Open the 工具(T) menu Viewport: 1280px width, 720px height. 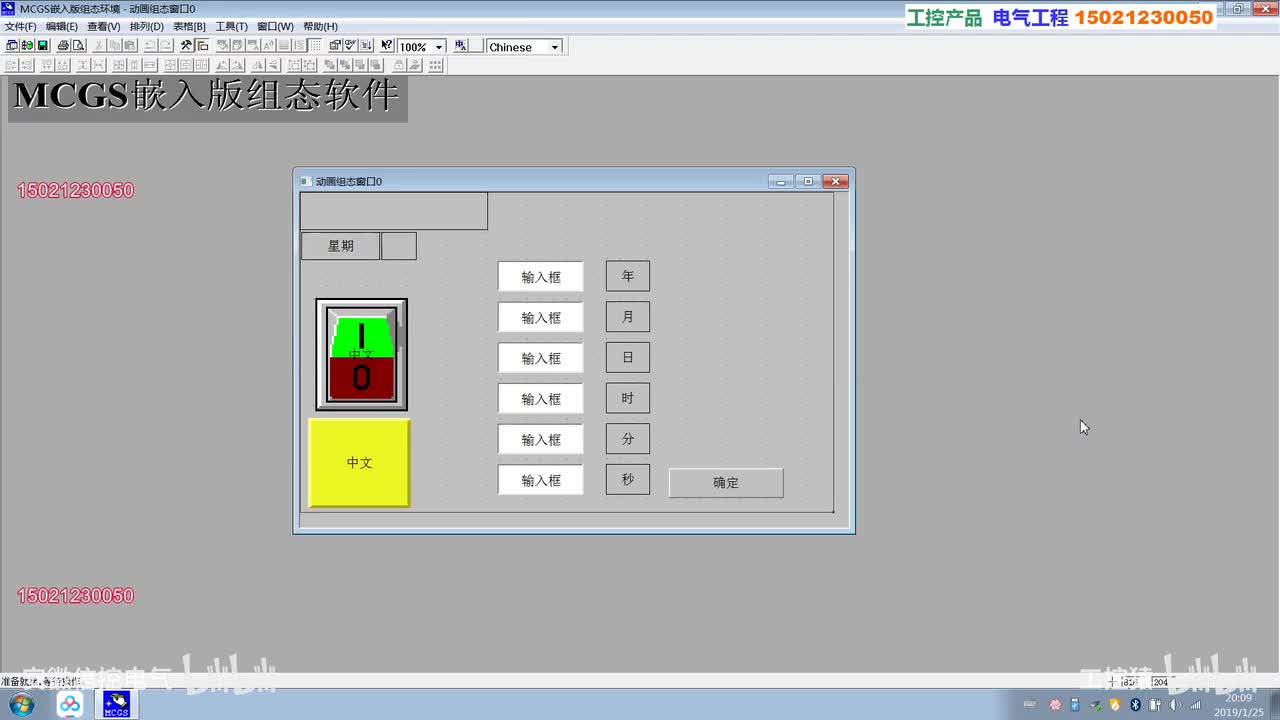click(x=232, y=26)
